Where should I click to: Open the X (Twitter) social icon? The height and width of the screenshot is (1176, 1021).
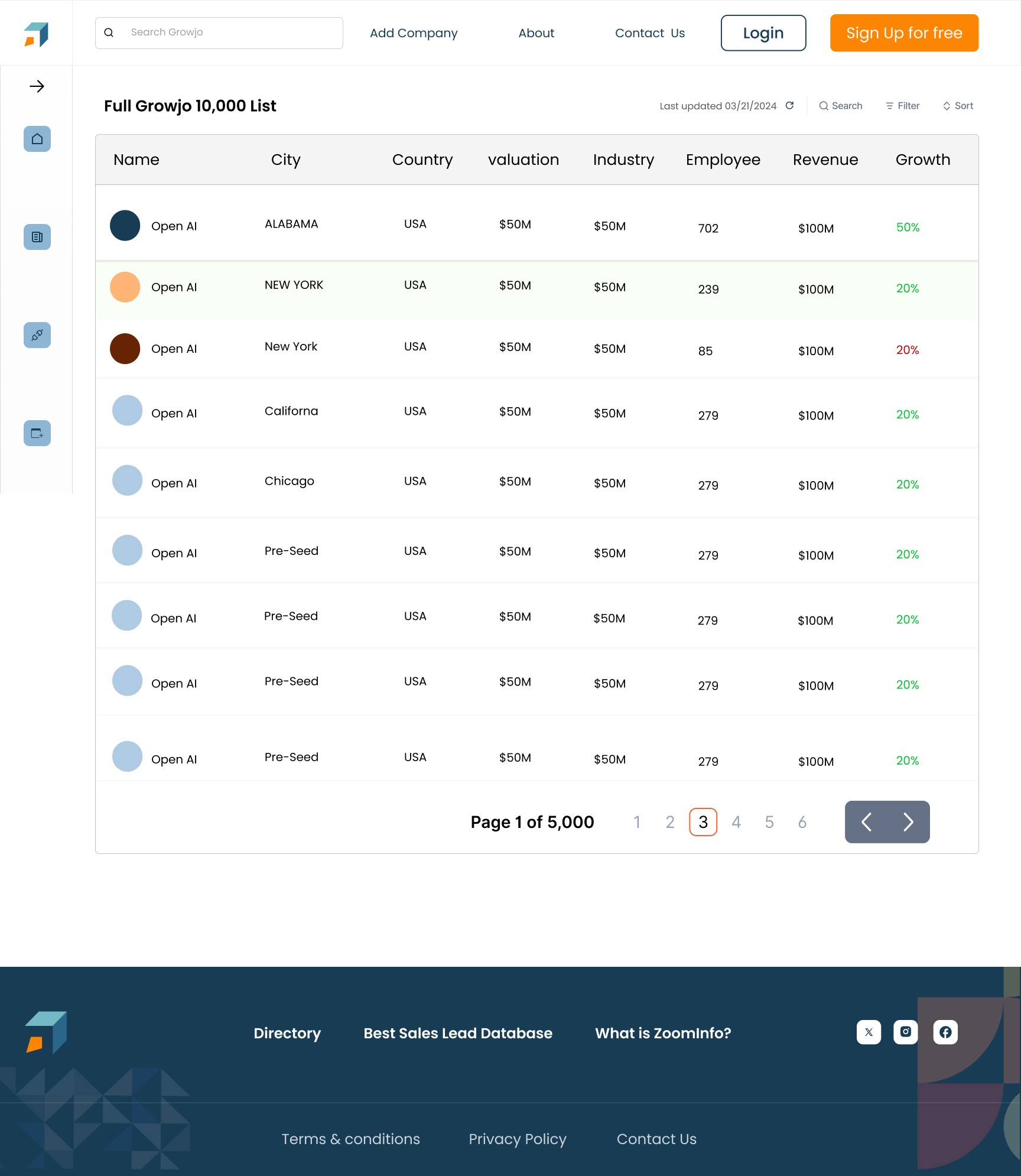869,1032
